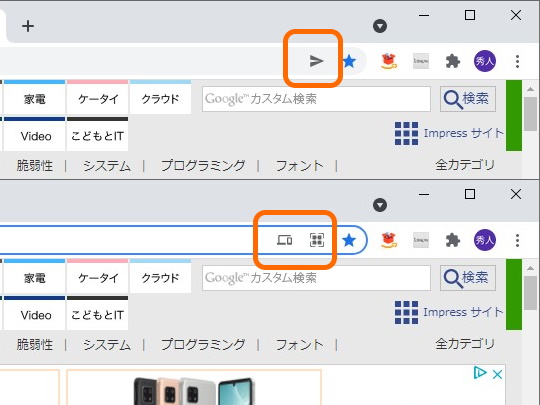Open the 脆弱性 category link in lower window
This screenshot has width=540, height=405.
[x=35, y=345]
